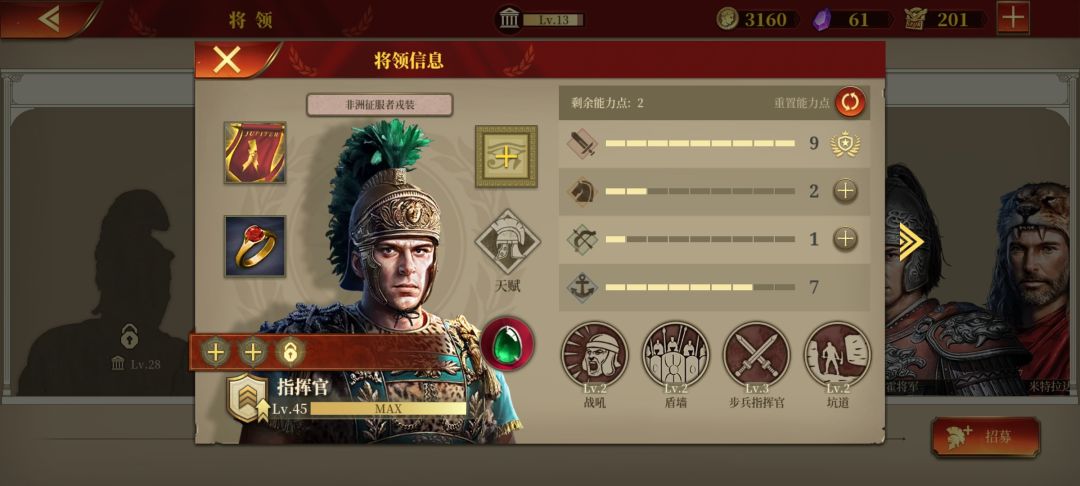This screenshot has width=1080, height=486.
Task: Open the Jupiter banner equipment slot
Action: click(x=255, y=153)
